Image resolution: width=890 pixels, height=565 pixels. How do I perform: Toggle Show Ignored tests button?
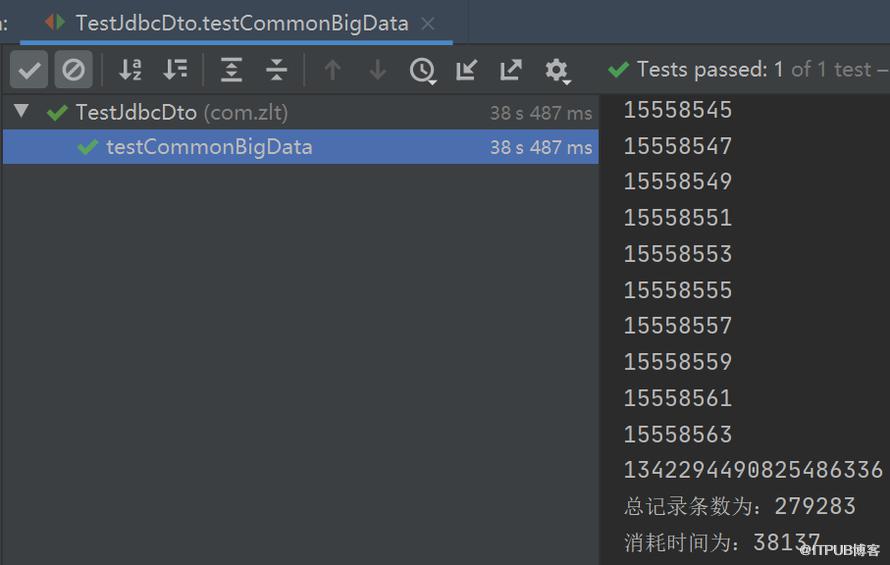tap(73, 70)
